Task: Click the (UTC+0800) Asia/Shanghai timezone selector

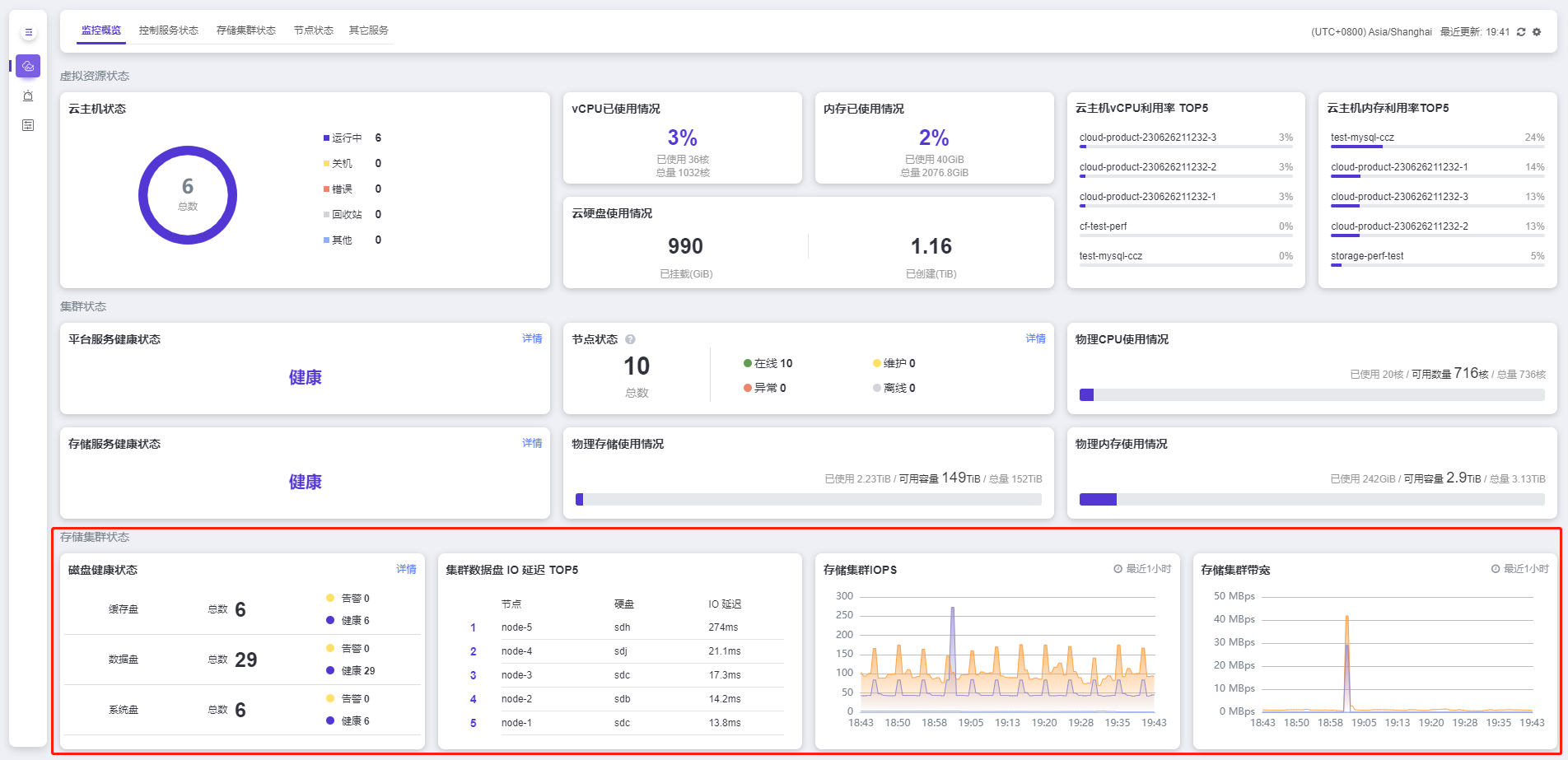Action: [x=1370, y=32]
